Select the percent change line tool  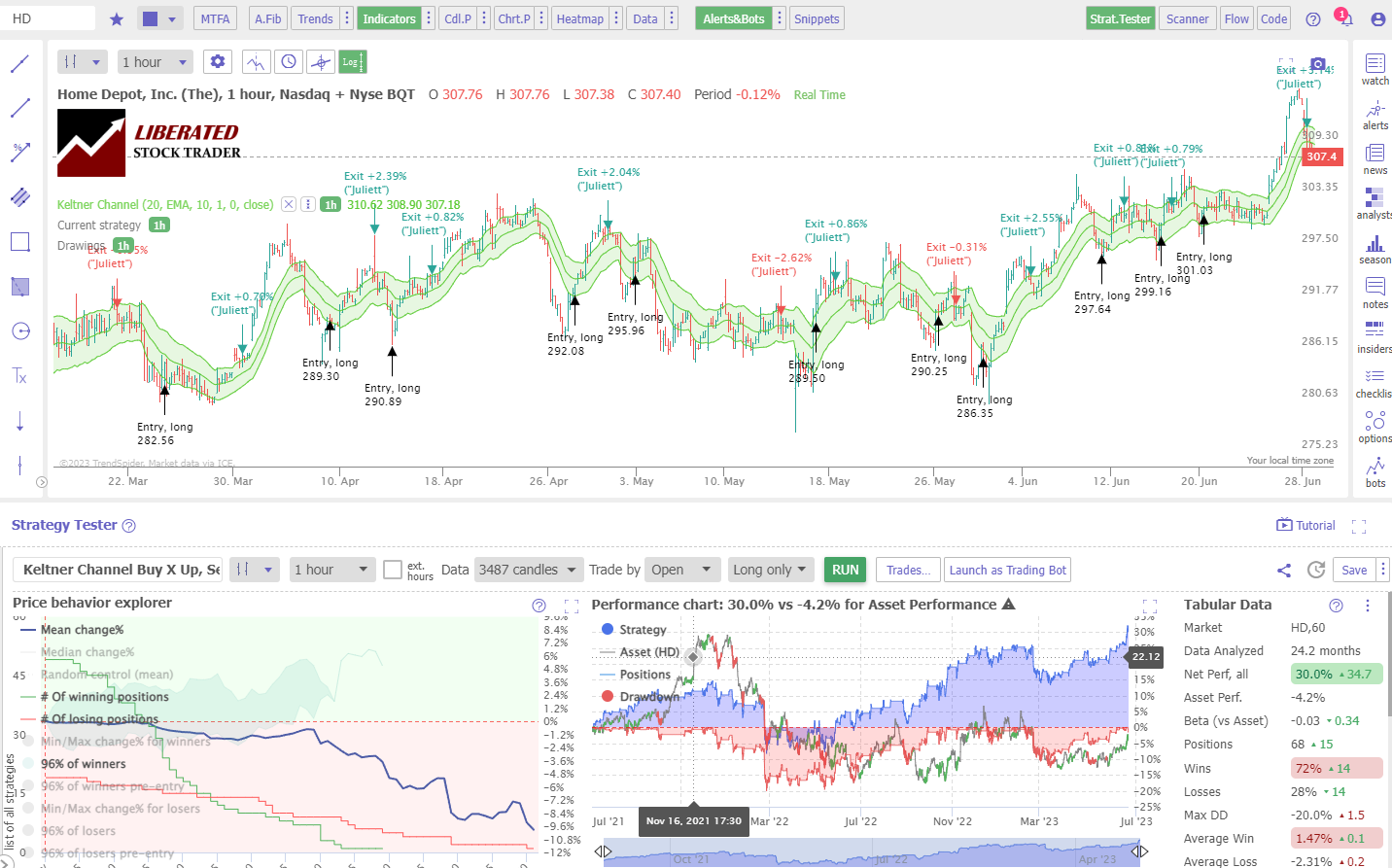point(19,152)
